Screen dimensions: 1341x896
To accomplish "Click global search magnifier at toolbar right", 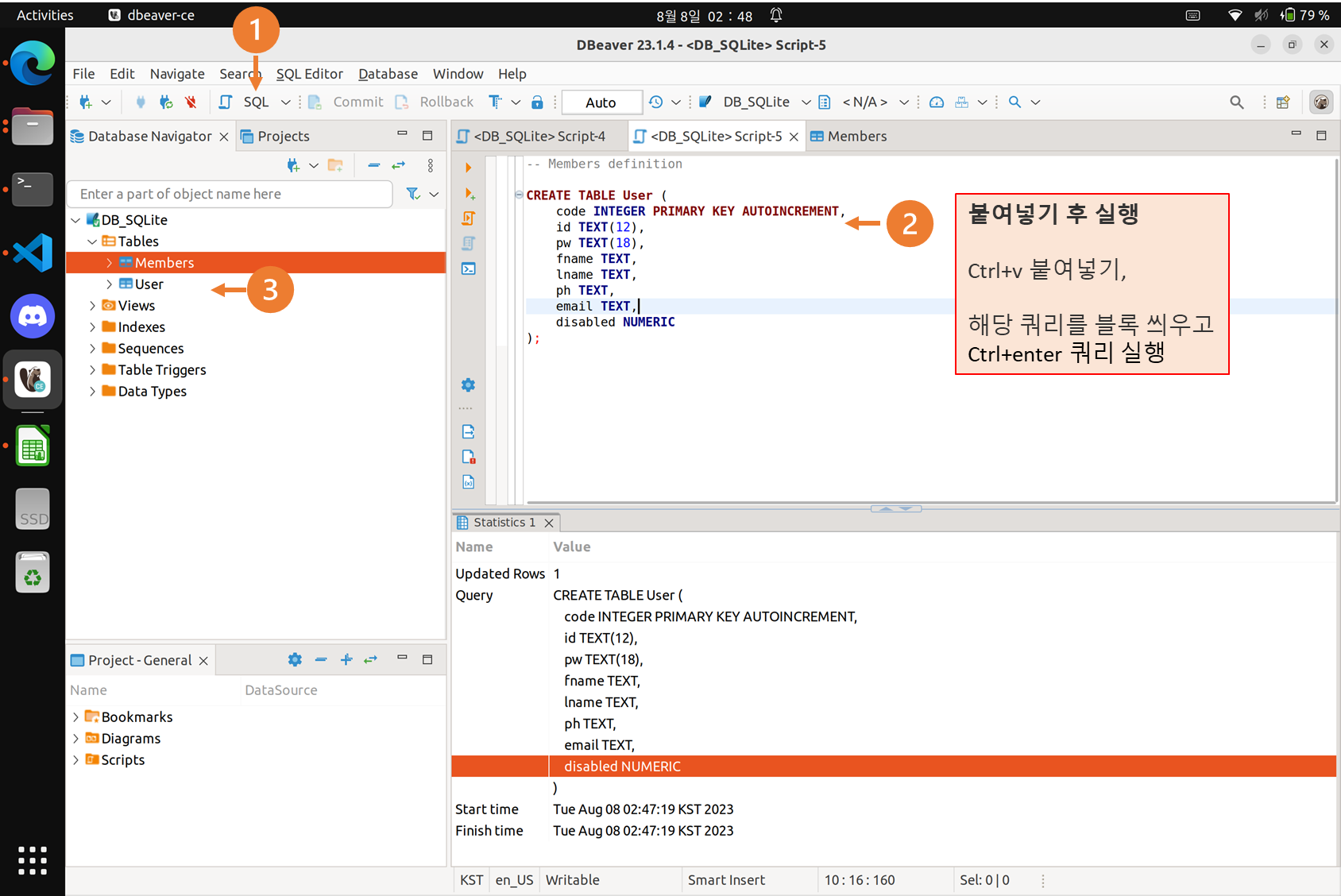I will pyautogui.click(x=1237, y=102).
